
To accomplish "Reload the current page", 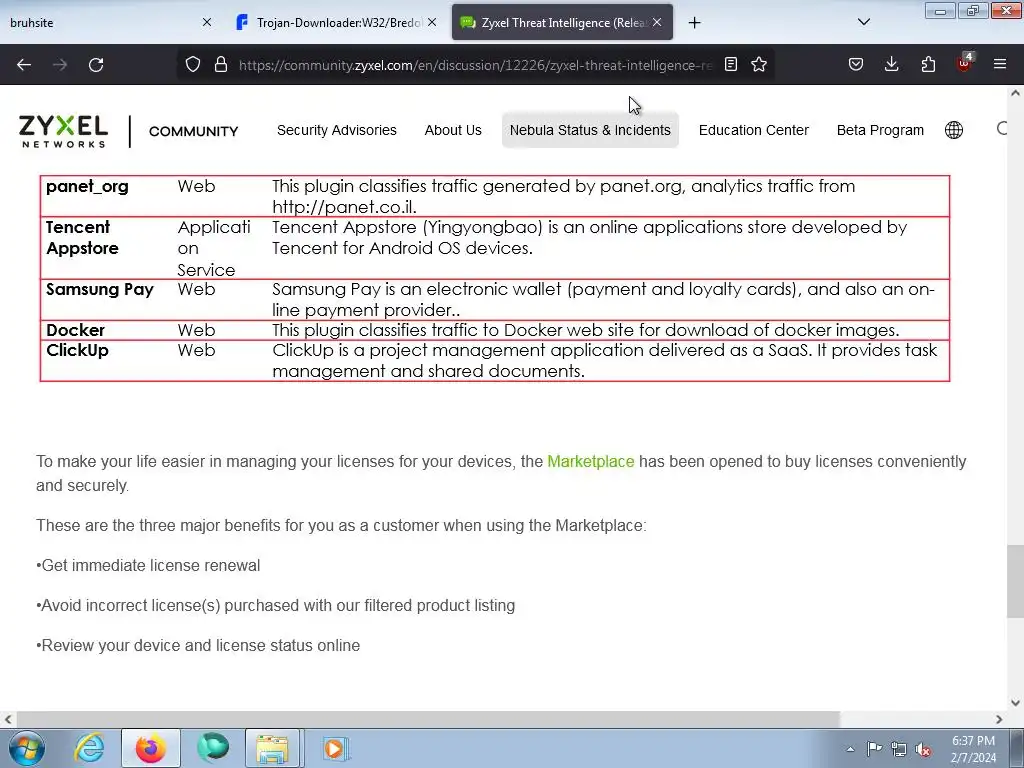I will tap(96, 65).
